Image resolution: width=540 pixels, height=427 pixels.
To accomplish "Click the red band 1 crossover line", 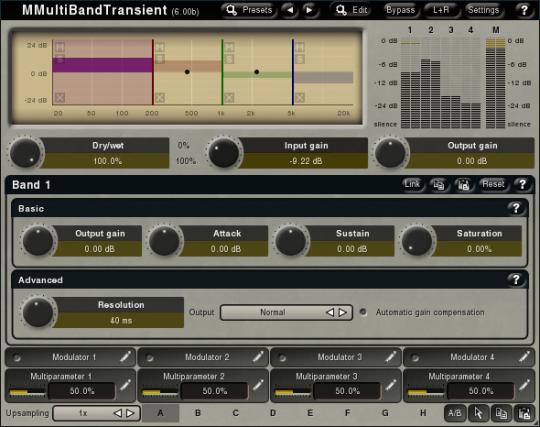I will pos(153,72).
